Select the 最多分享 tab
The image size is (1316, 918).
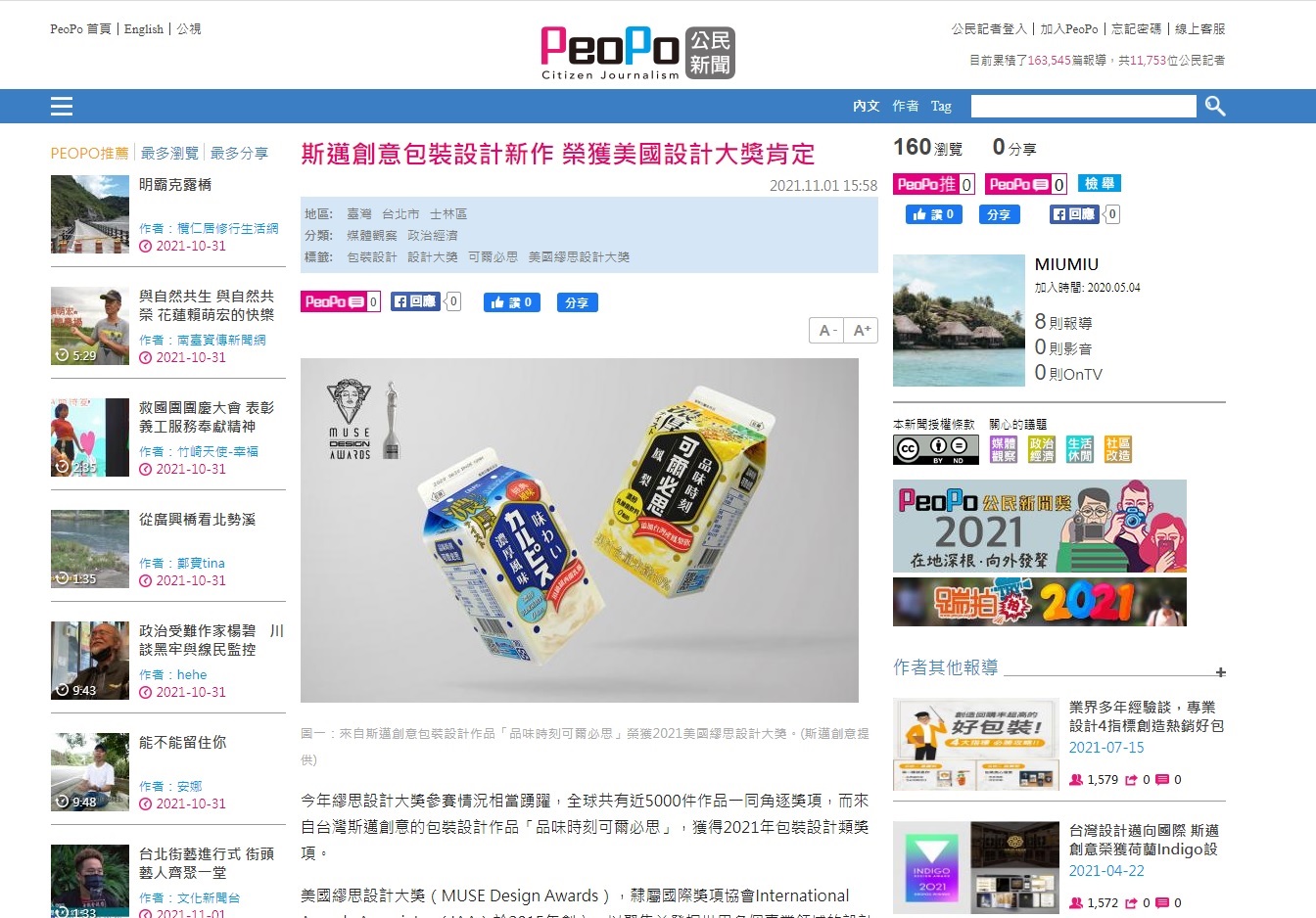tap(239, 153)
